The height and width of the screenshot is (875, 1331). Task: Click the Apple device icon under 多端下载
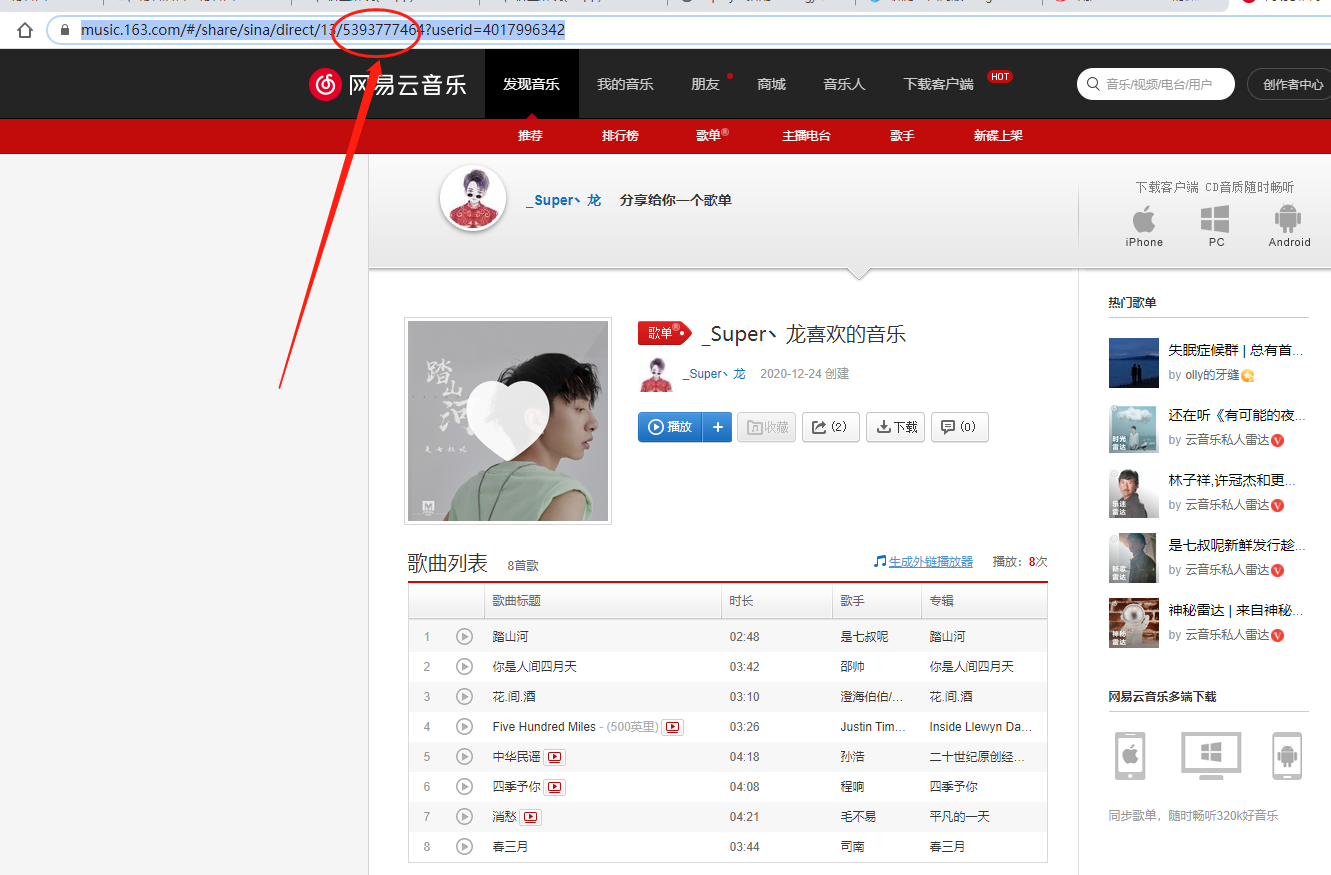(1130, 755)
